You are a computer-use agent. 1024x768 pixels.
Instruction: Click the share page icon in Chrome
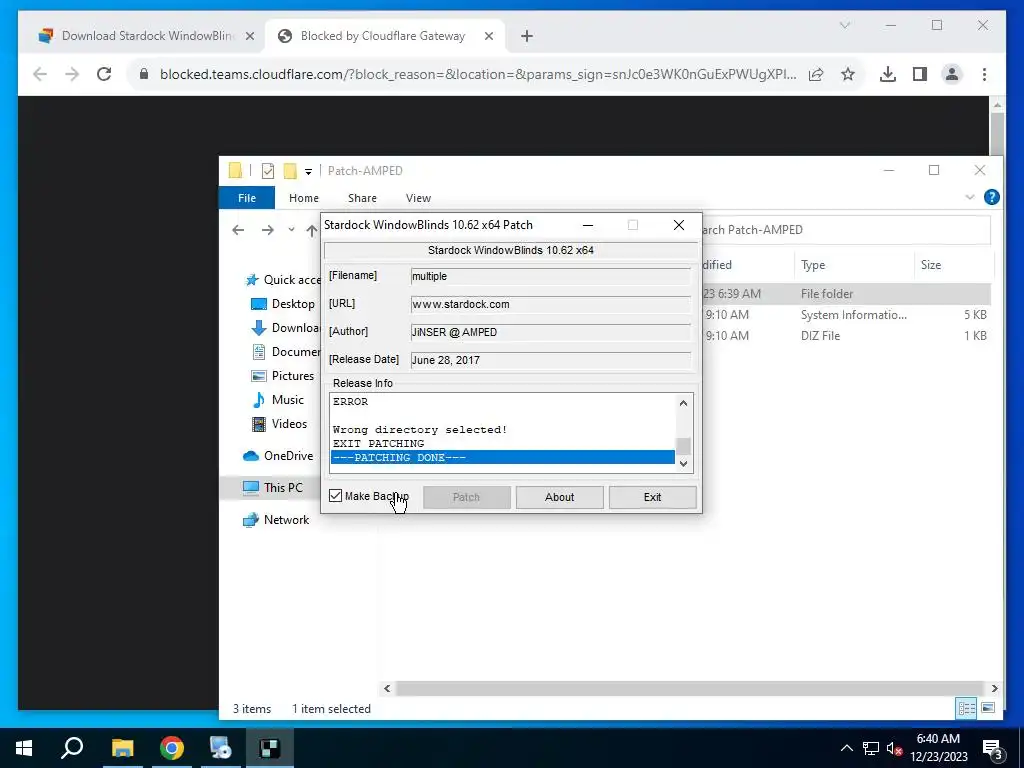pos(816,74)
